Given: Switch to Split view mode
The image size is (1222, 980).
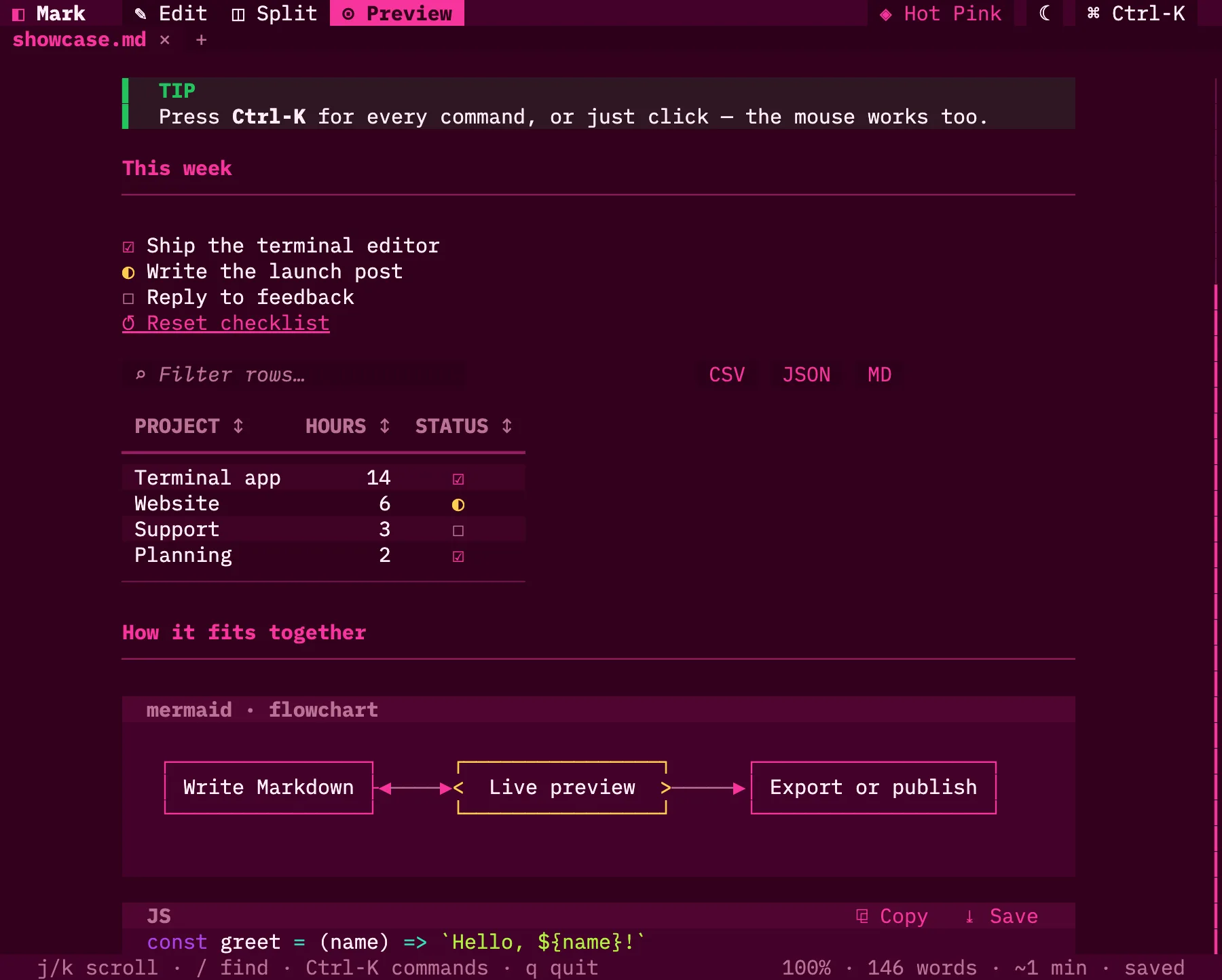Looking at the screenshot, I should [x=274, y=14].
